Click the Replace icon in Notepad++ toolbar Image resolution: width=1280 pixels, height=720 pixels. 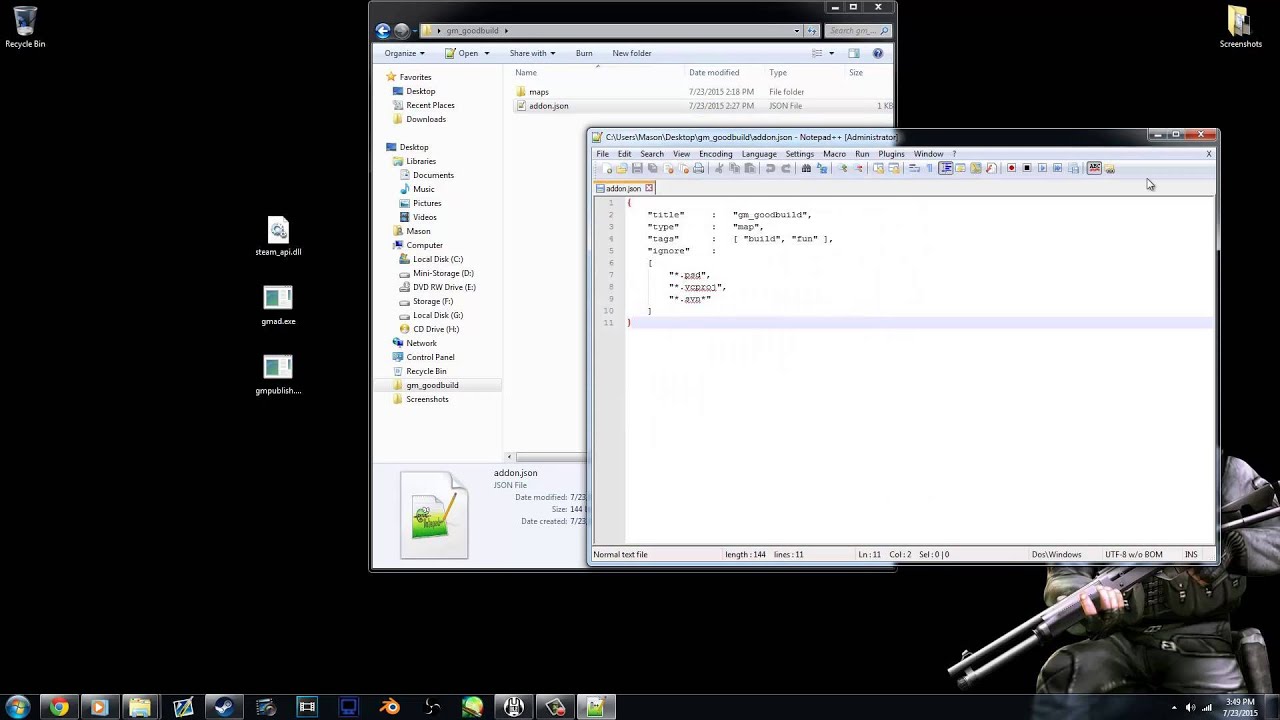coord(822,168)
